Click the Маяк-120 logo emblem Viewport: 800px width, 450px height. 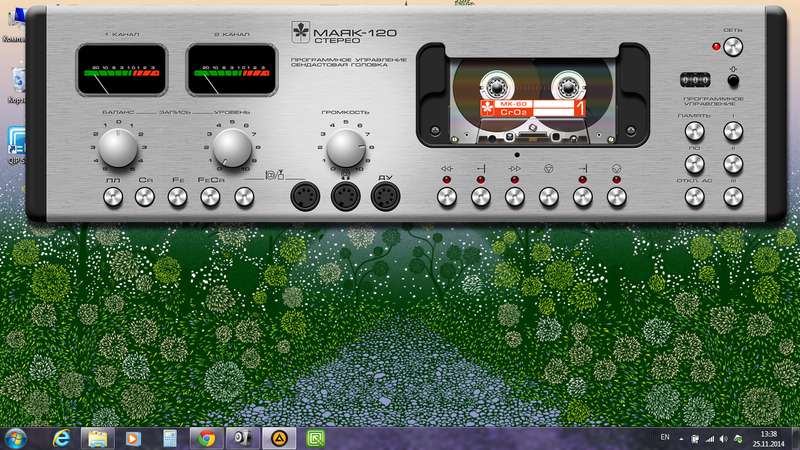point(301,32)
